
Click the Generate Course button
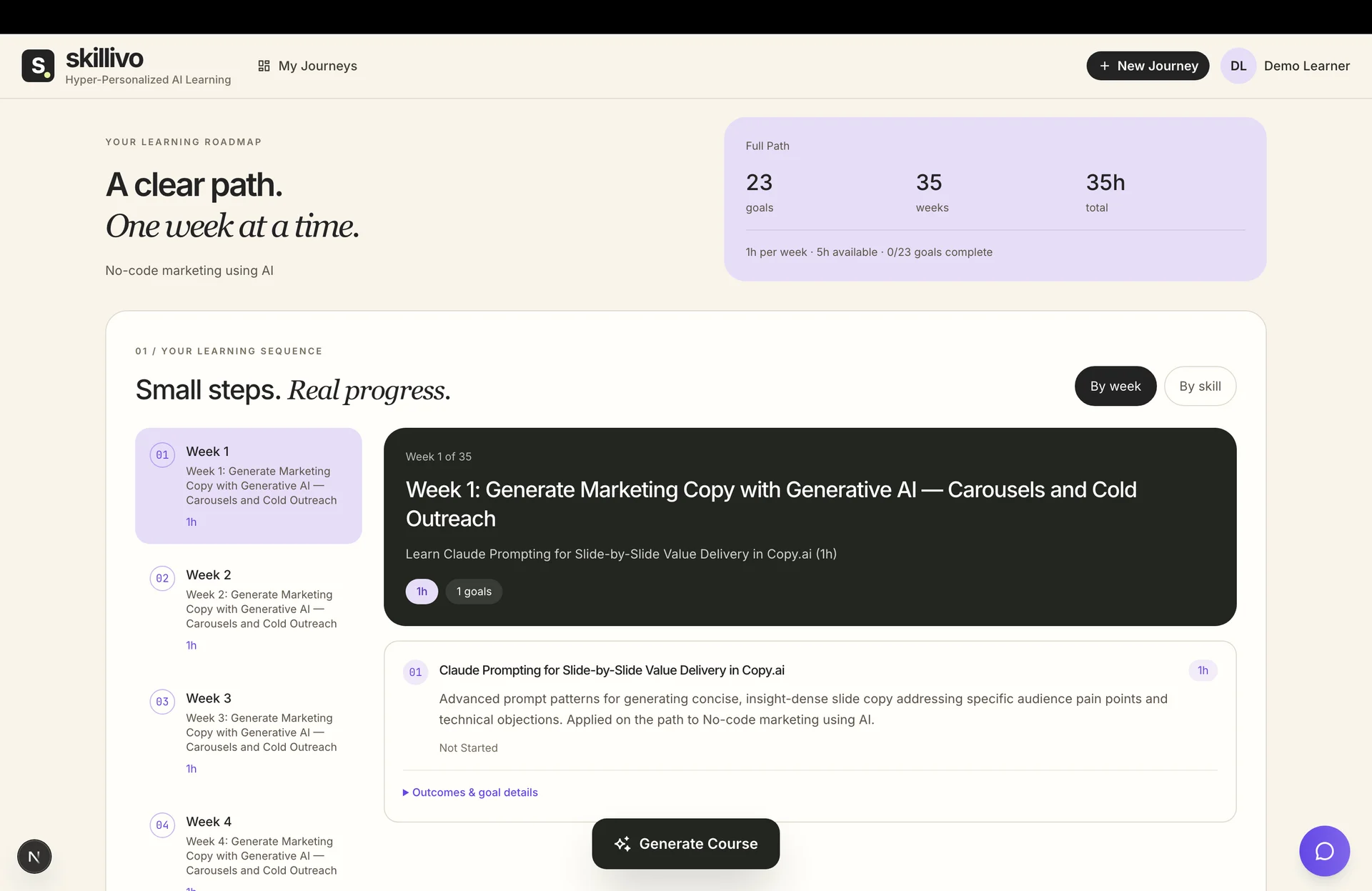685,844
